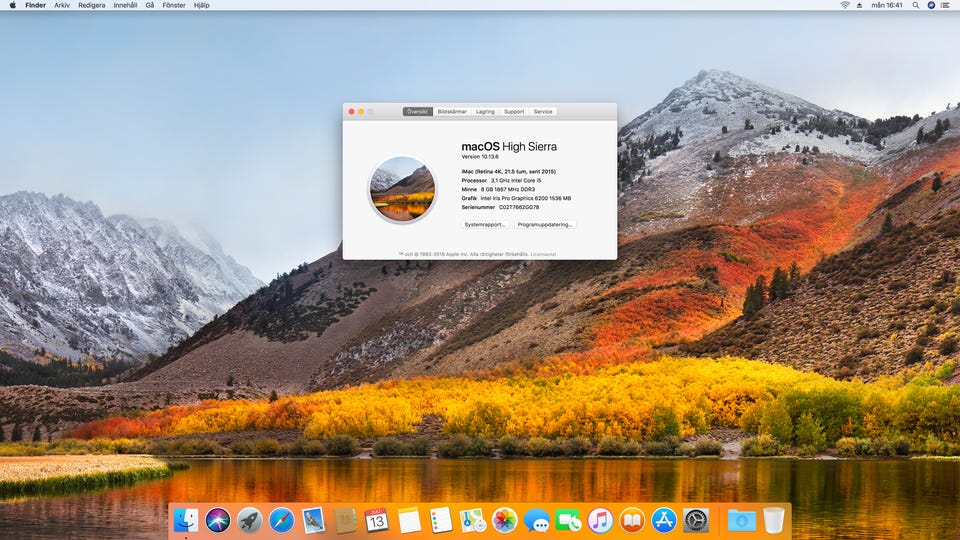Open Calendar icon showing 13
Image resolution: width=960 pixels, height=540 pixels.
pos(377,520)
